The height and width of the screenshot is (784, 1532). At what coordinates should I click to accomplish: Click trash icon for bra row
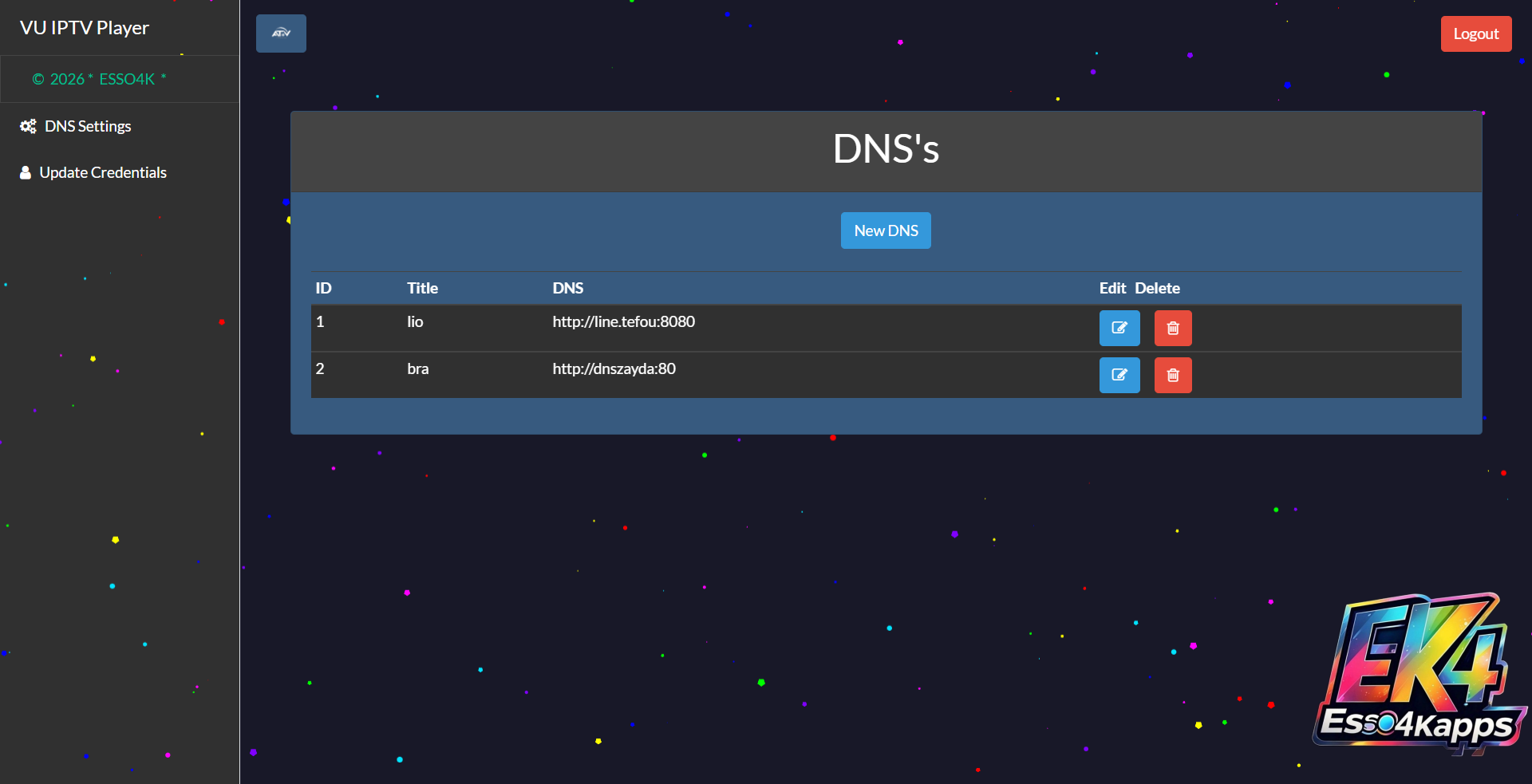1172,375
